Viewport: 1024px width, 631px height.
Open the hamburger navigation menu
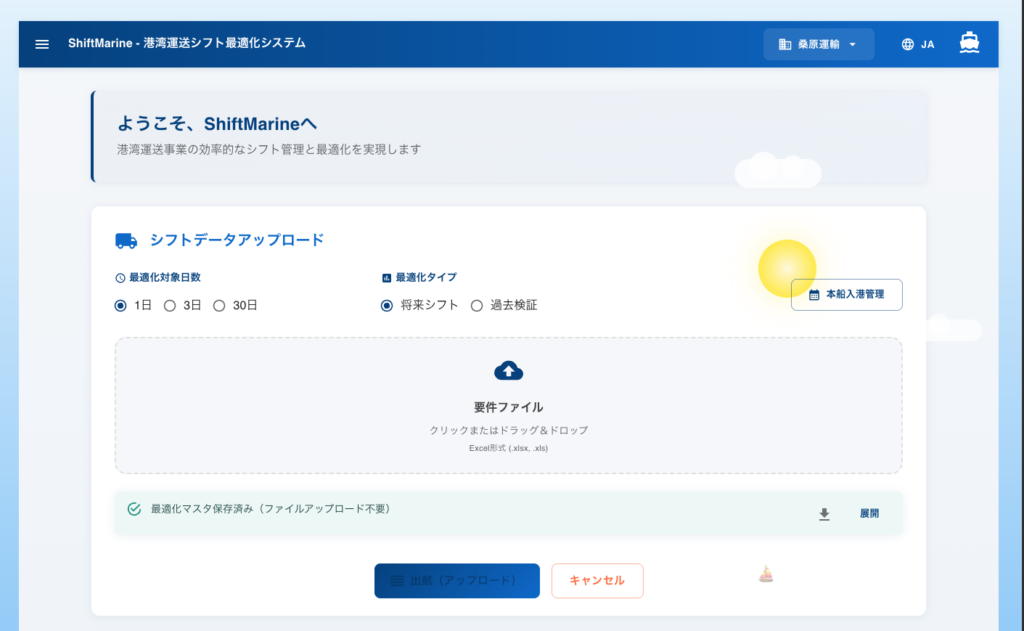tap(41, 43)
